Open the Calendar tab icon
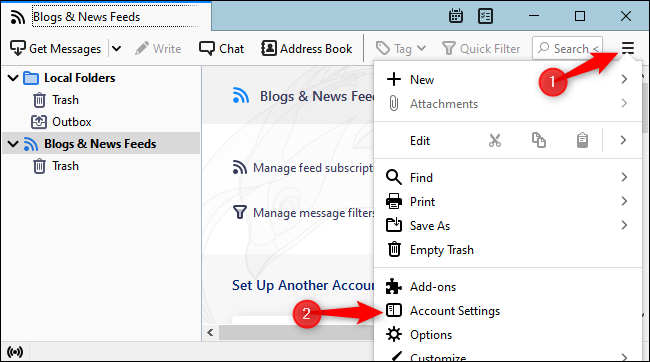Screen dimensions: 650x362 pyautogui.click(x=456, y=16)
